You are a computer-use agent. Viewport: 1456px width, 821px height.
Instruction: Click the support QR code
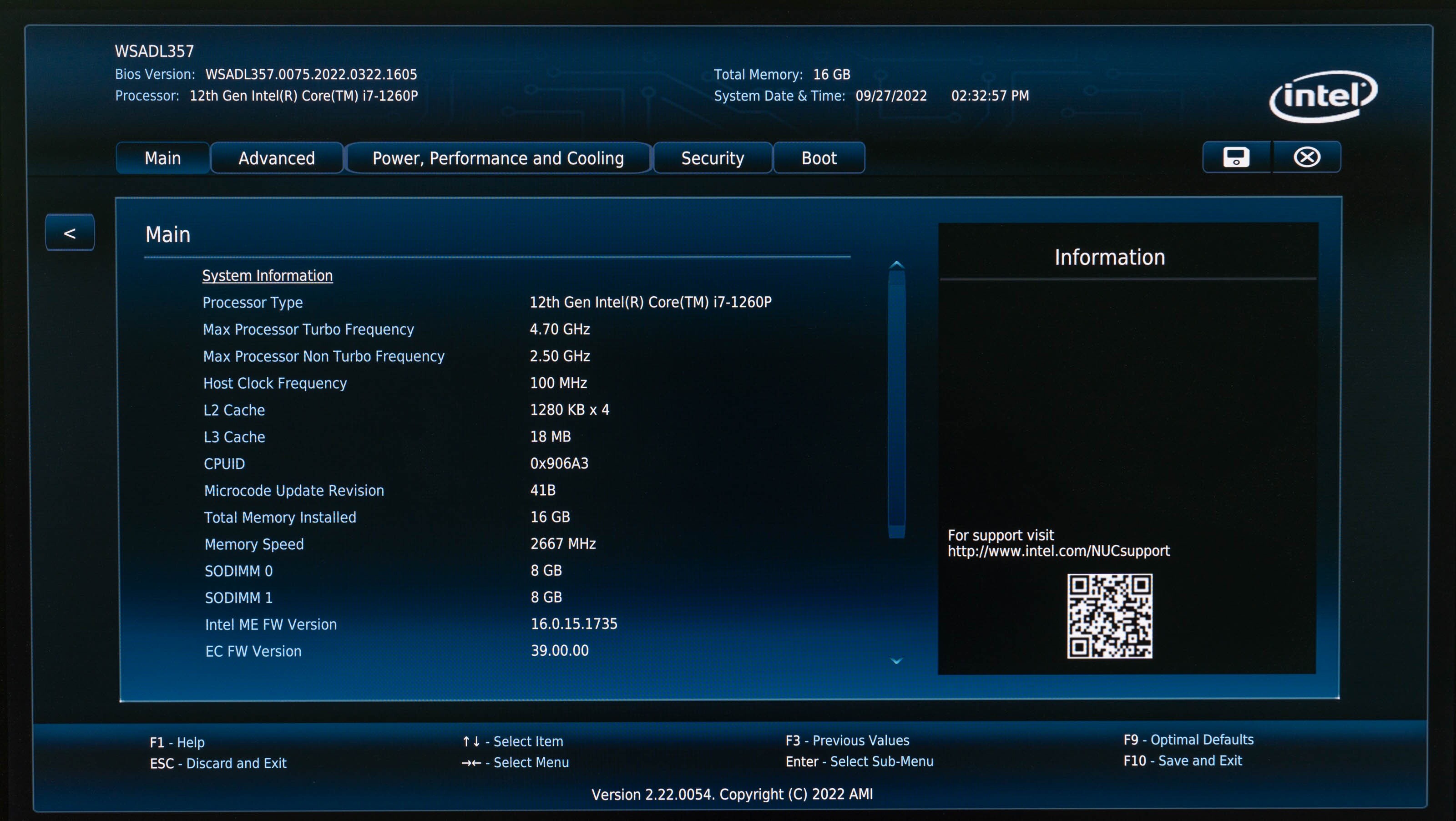point(1110,616)
